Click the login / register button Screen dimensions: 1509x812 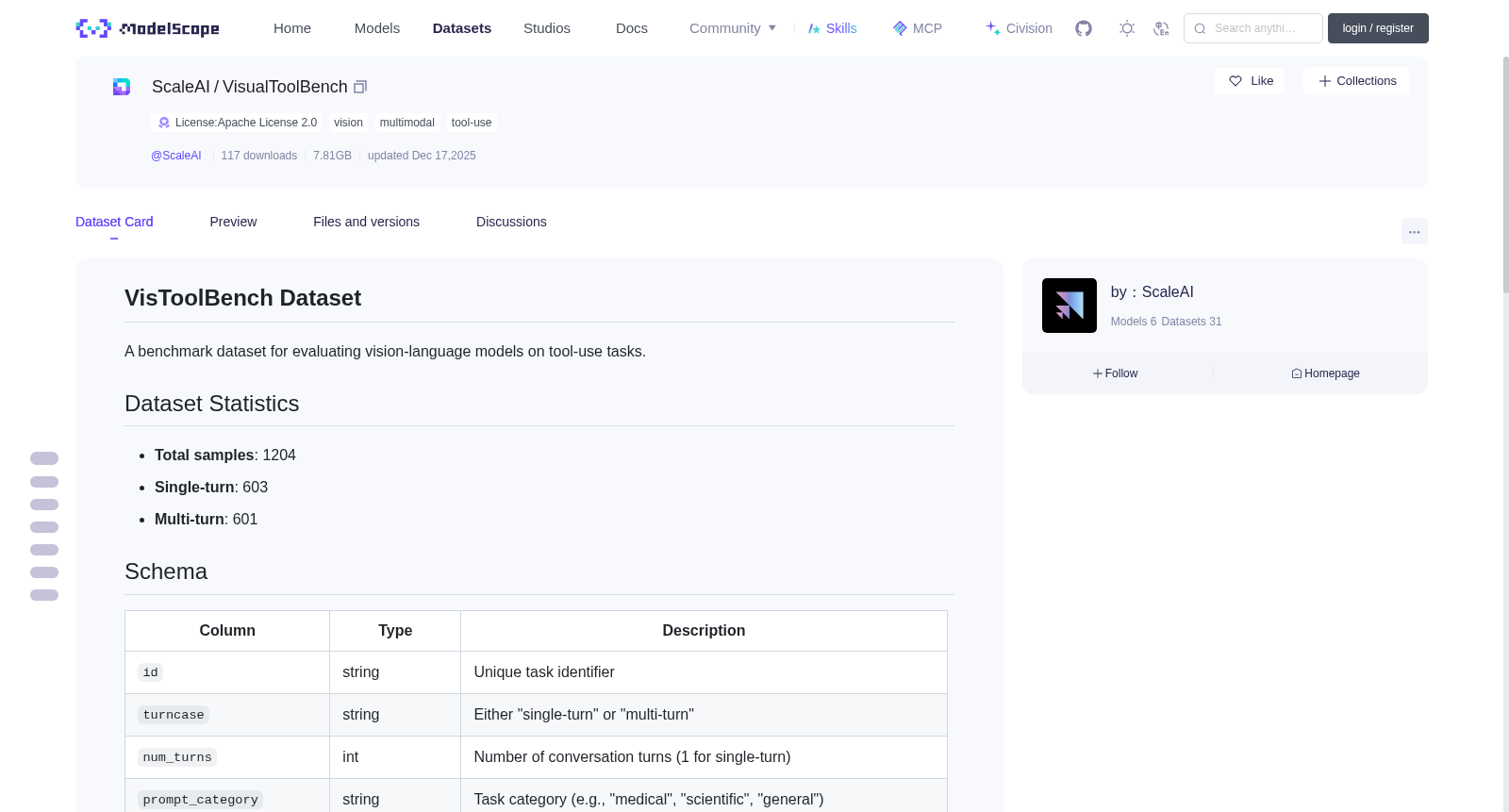(1378, 28)
